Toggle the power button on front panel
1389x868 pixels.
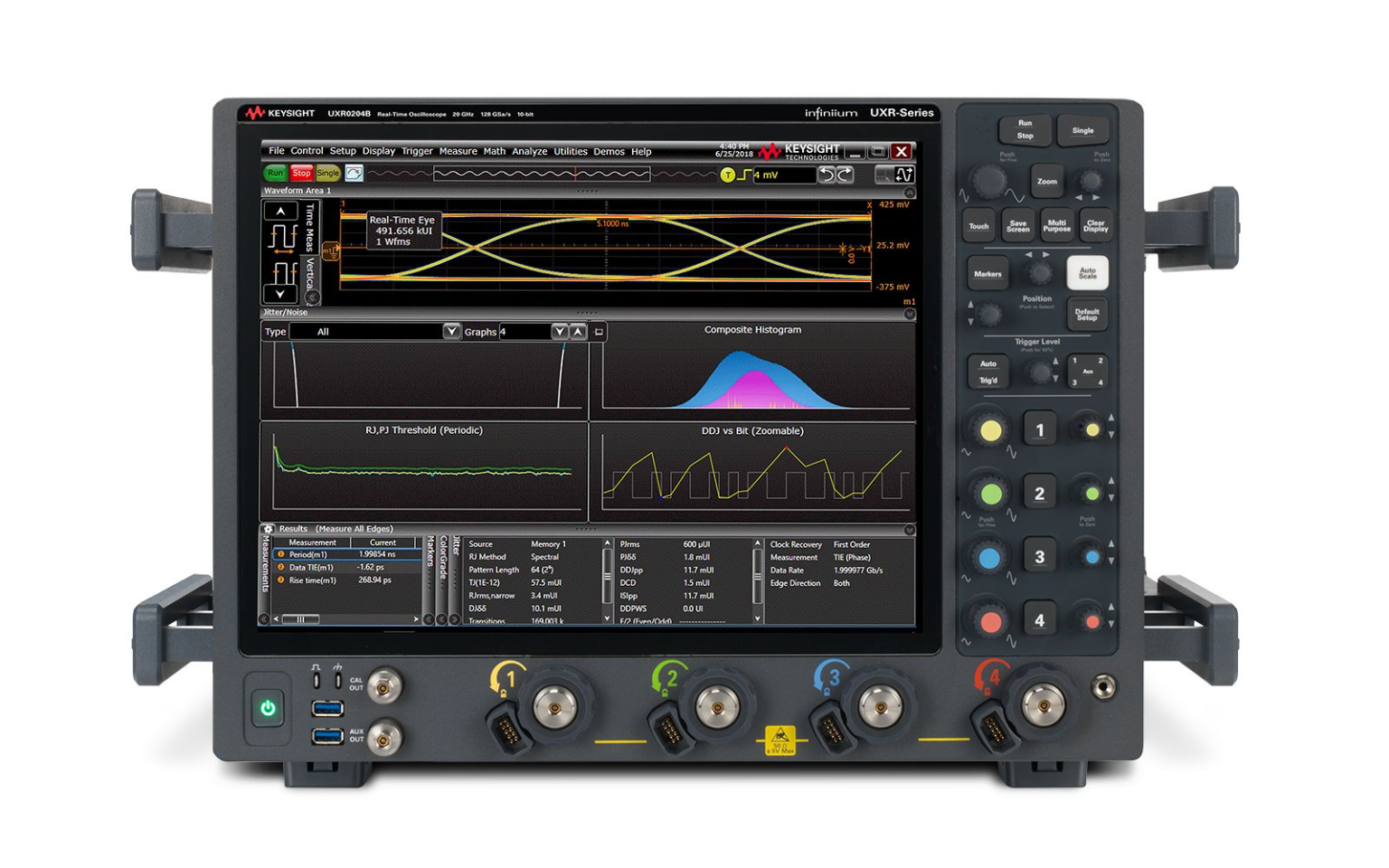268,708
